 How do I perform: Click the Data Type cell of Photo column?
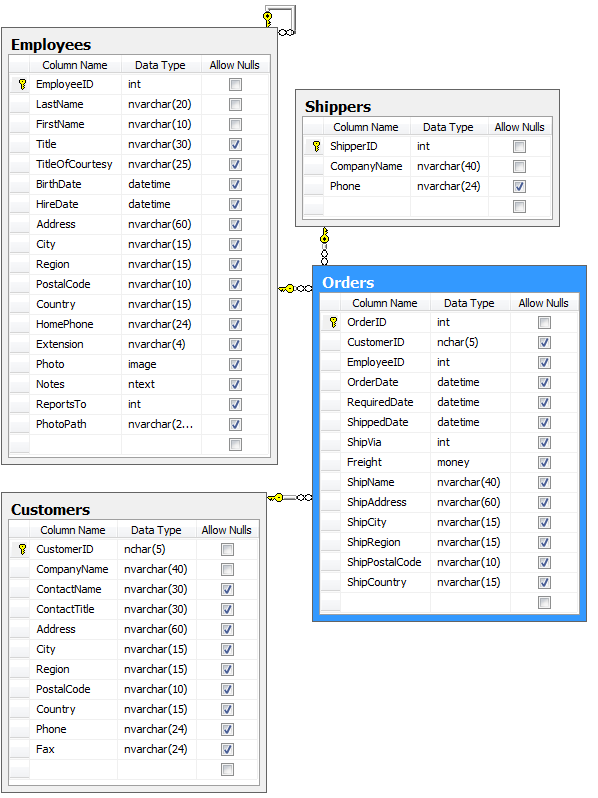(x=161, y=364)
